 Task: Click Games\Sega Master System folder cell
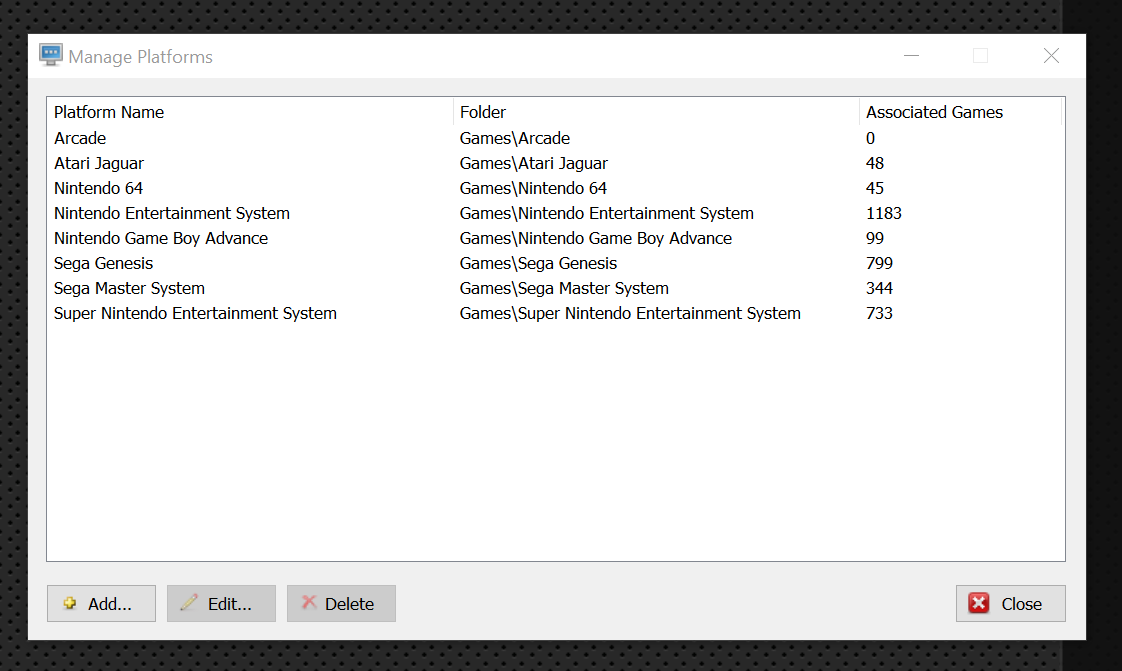point(565,288)
